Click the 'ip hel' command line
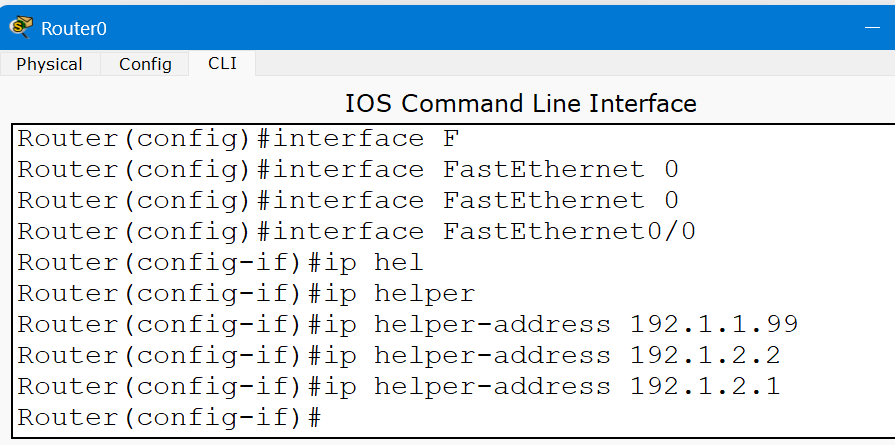Screen dimensions: 895x445 point(220,263)
